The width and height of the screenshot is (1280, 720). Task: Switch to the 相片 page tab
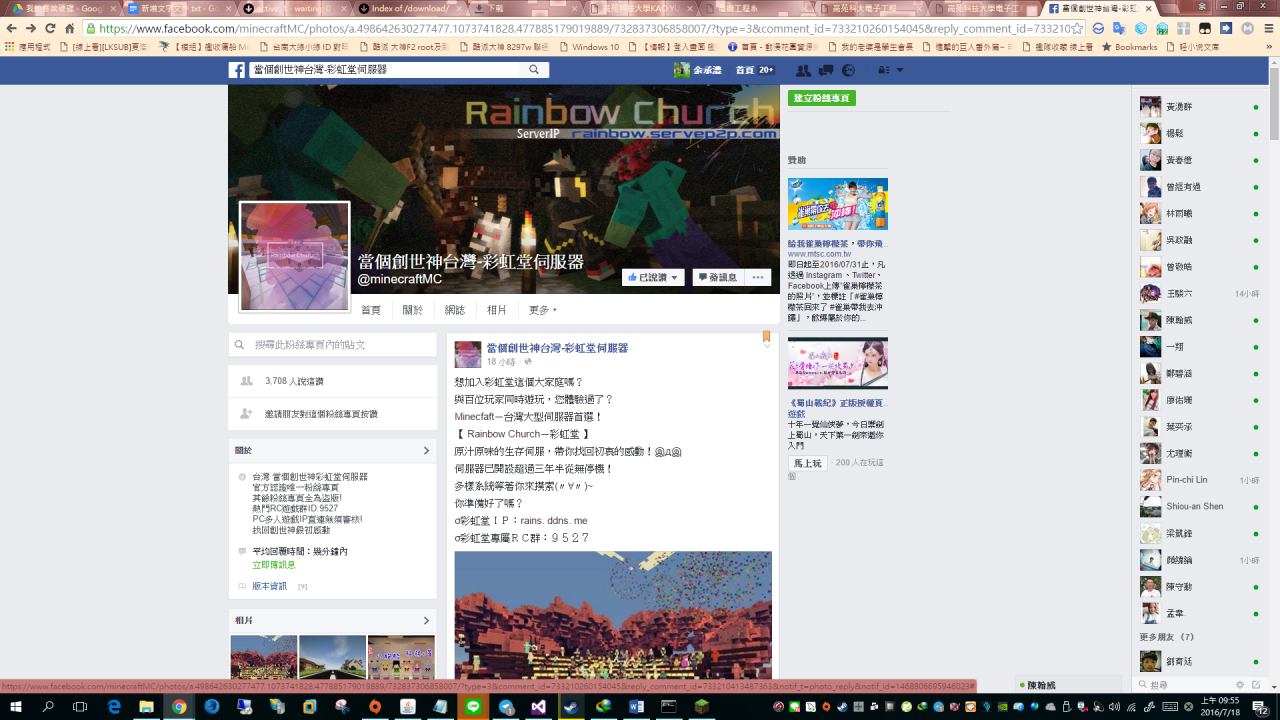click(496, 310)
